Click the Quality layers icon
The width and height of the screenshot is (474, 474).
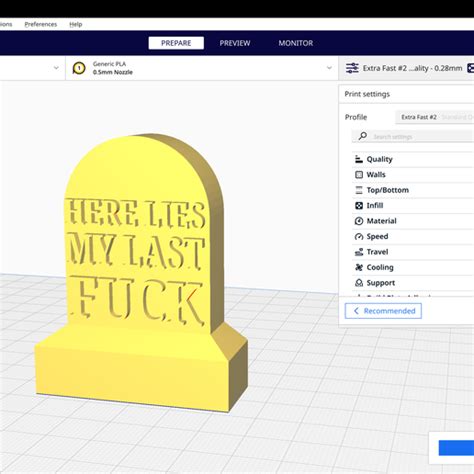[359, 159]
